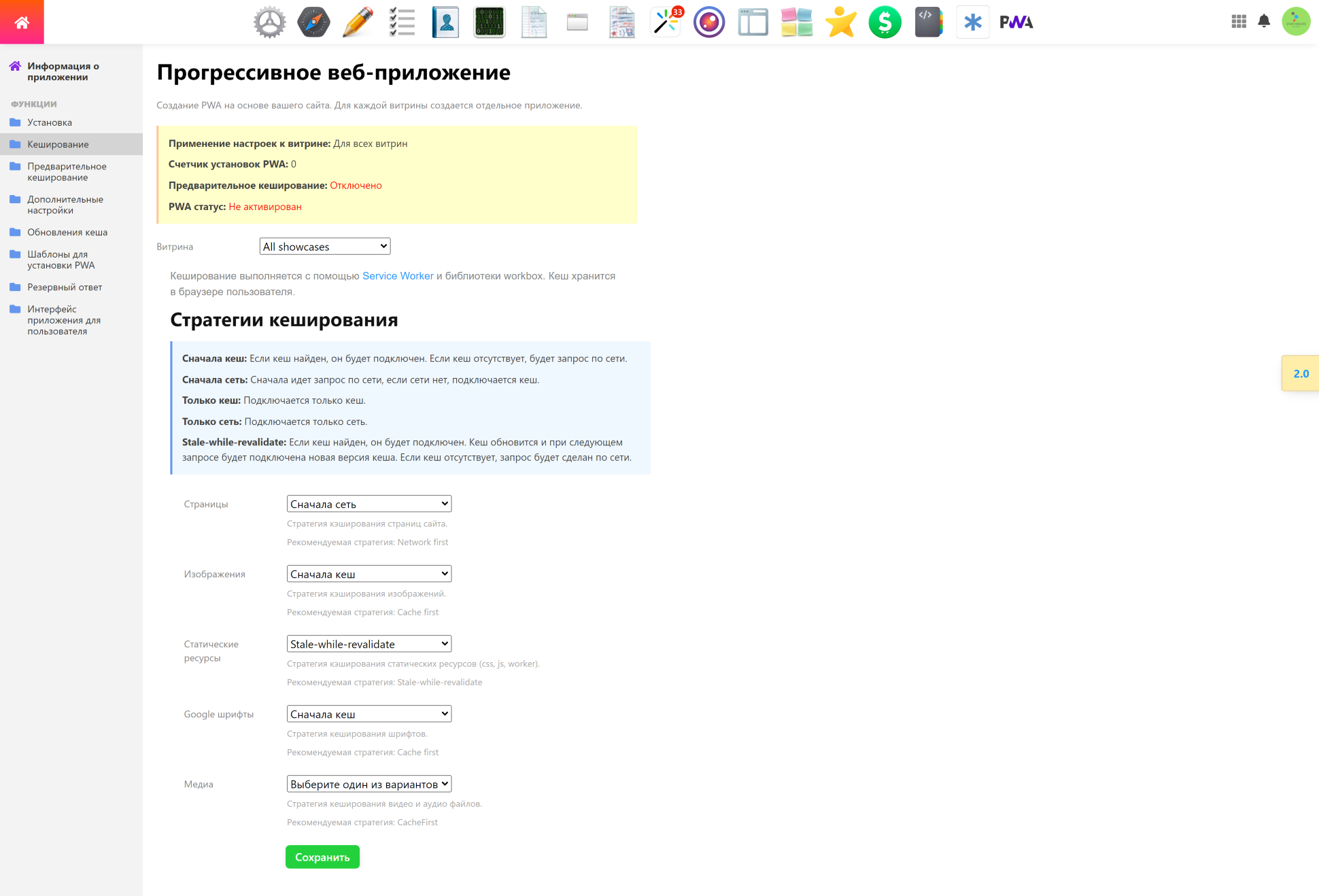The width and height of the screenshot is (1319, 896).
Task: Follow the Service Worker link
Action: [x=398, y=276]
